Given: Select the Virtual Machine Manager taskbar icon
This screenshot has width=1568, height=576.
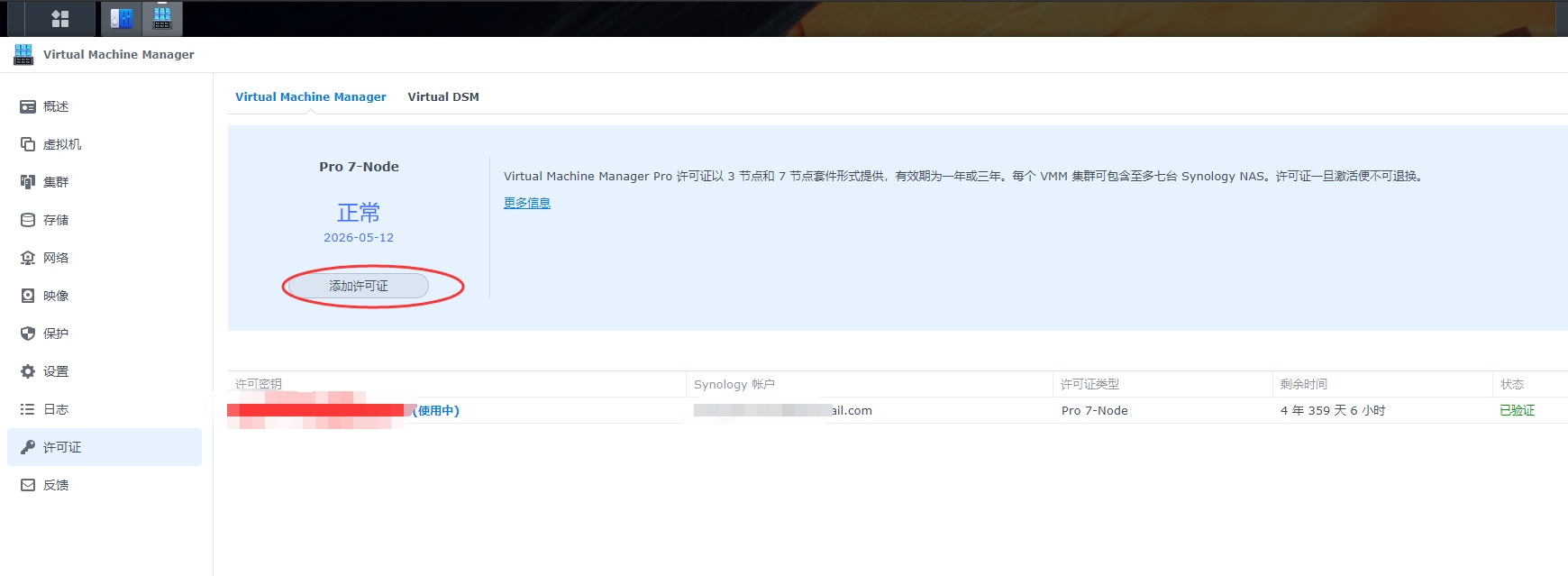Looking at the screenshot, I should coord(162,18).
